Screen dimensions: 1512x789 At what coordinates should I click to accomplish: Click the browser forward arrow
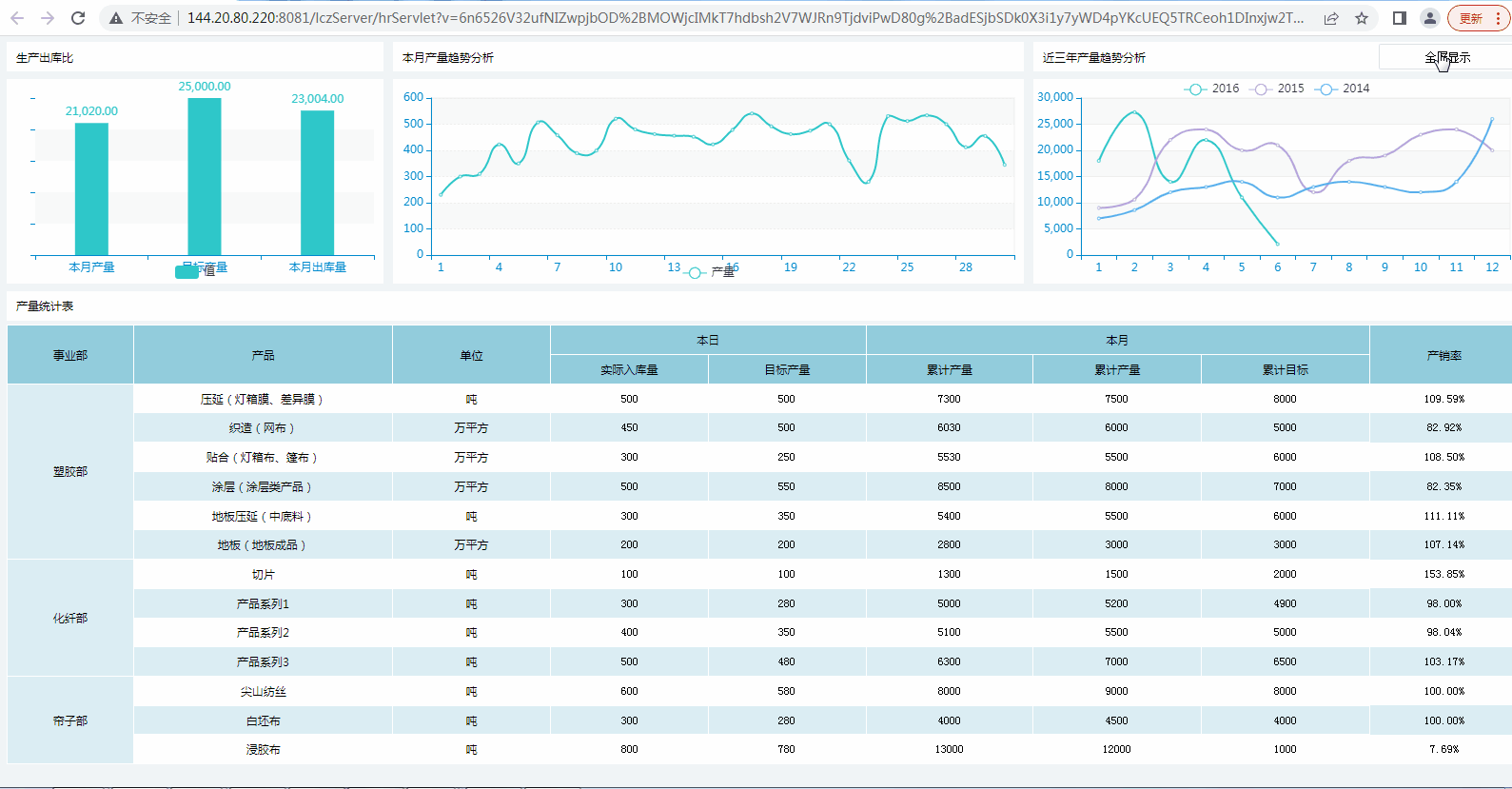pos(48,18)
